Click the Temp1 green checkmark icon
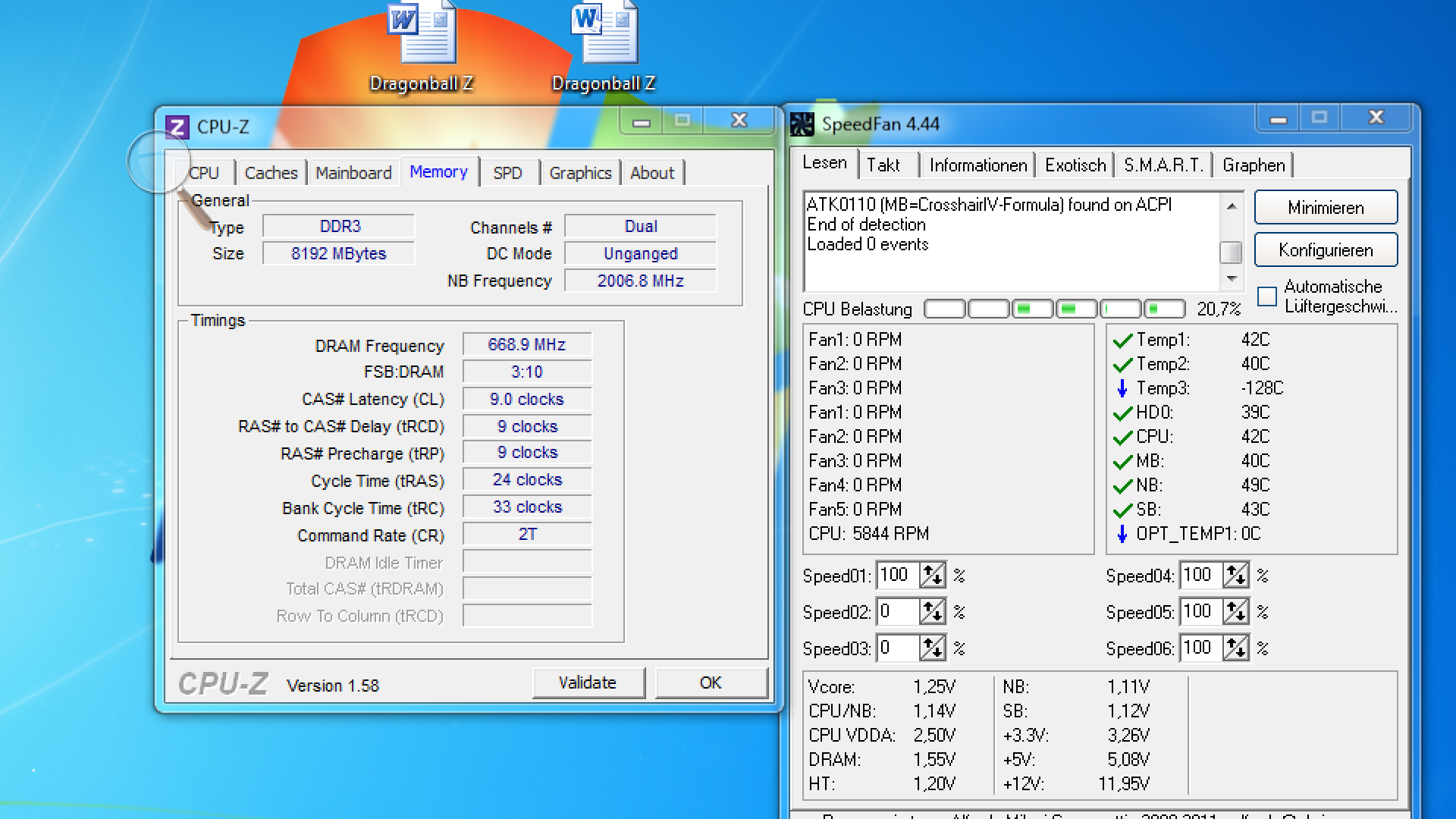 1122,340
